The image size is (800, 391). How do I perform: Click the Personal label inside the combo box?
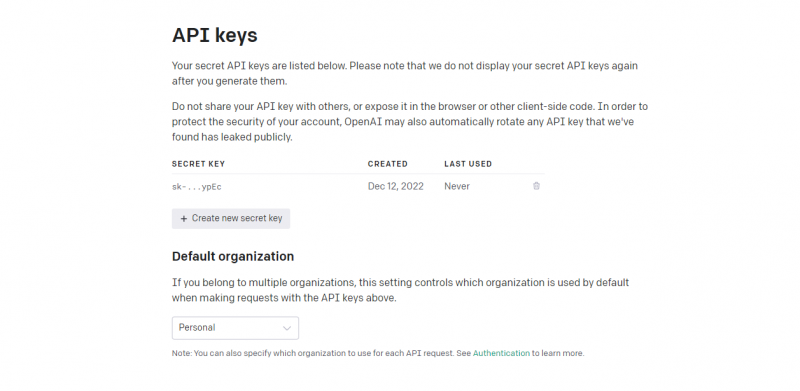coord(197,328)
